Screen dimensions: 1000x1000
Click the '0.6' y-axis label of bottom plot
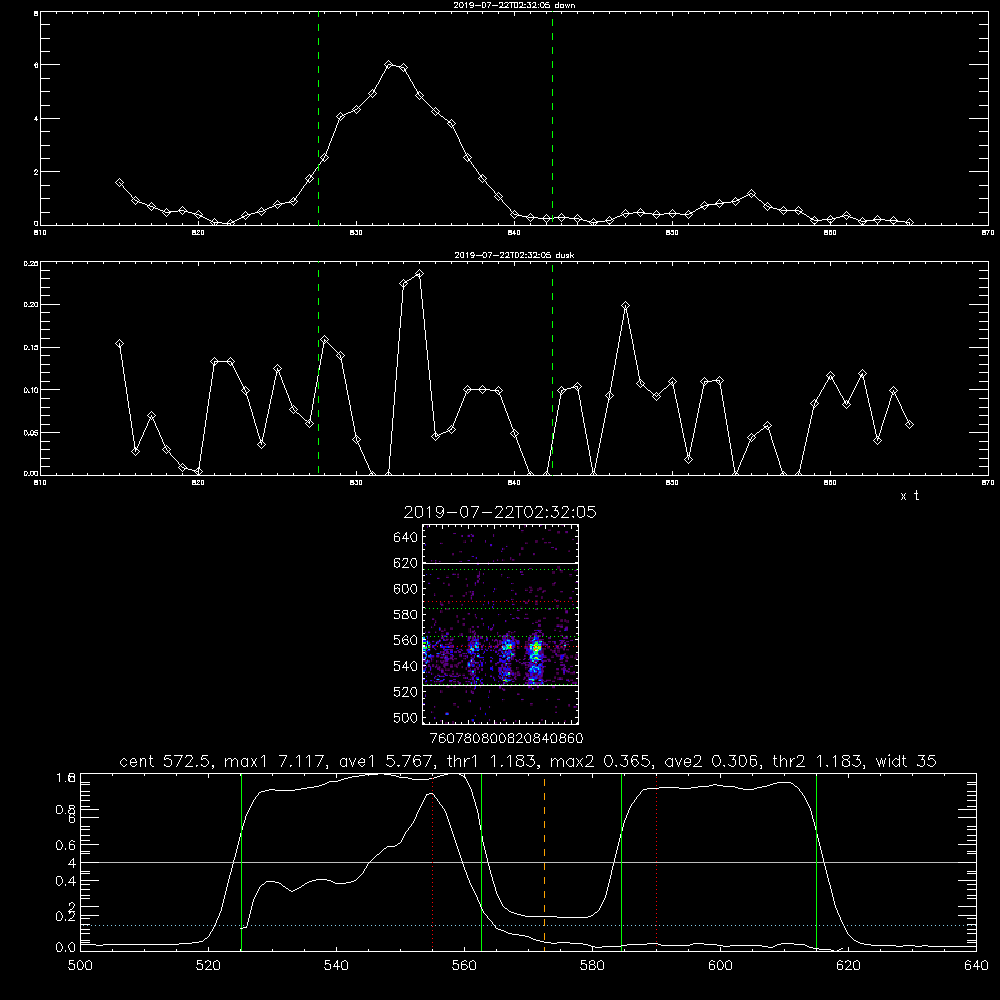tap(66, 844)
